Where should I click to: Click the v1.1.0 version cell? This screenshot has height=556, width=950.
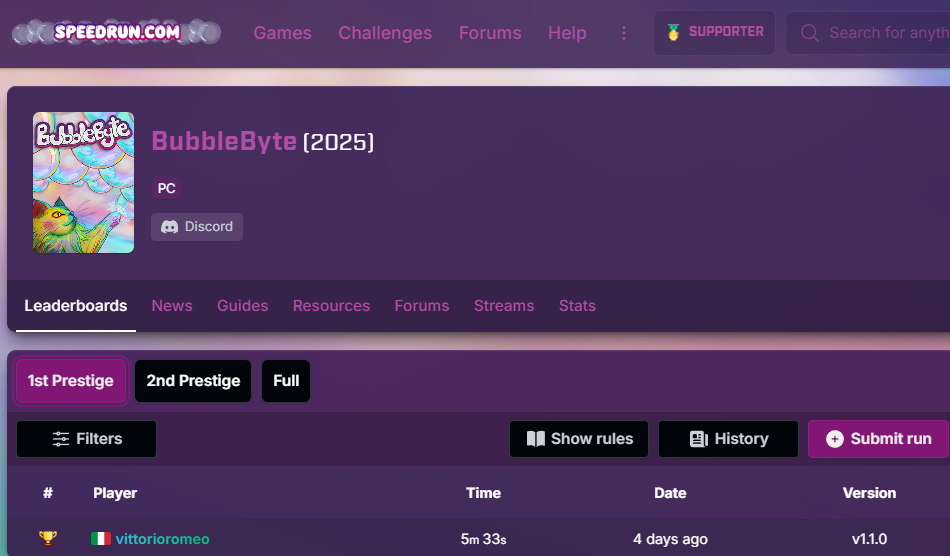click(x=869, y=539)
